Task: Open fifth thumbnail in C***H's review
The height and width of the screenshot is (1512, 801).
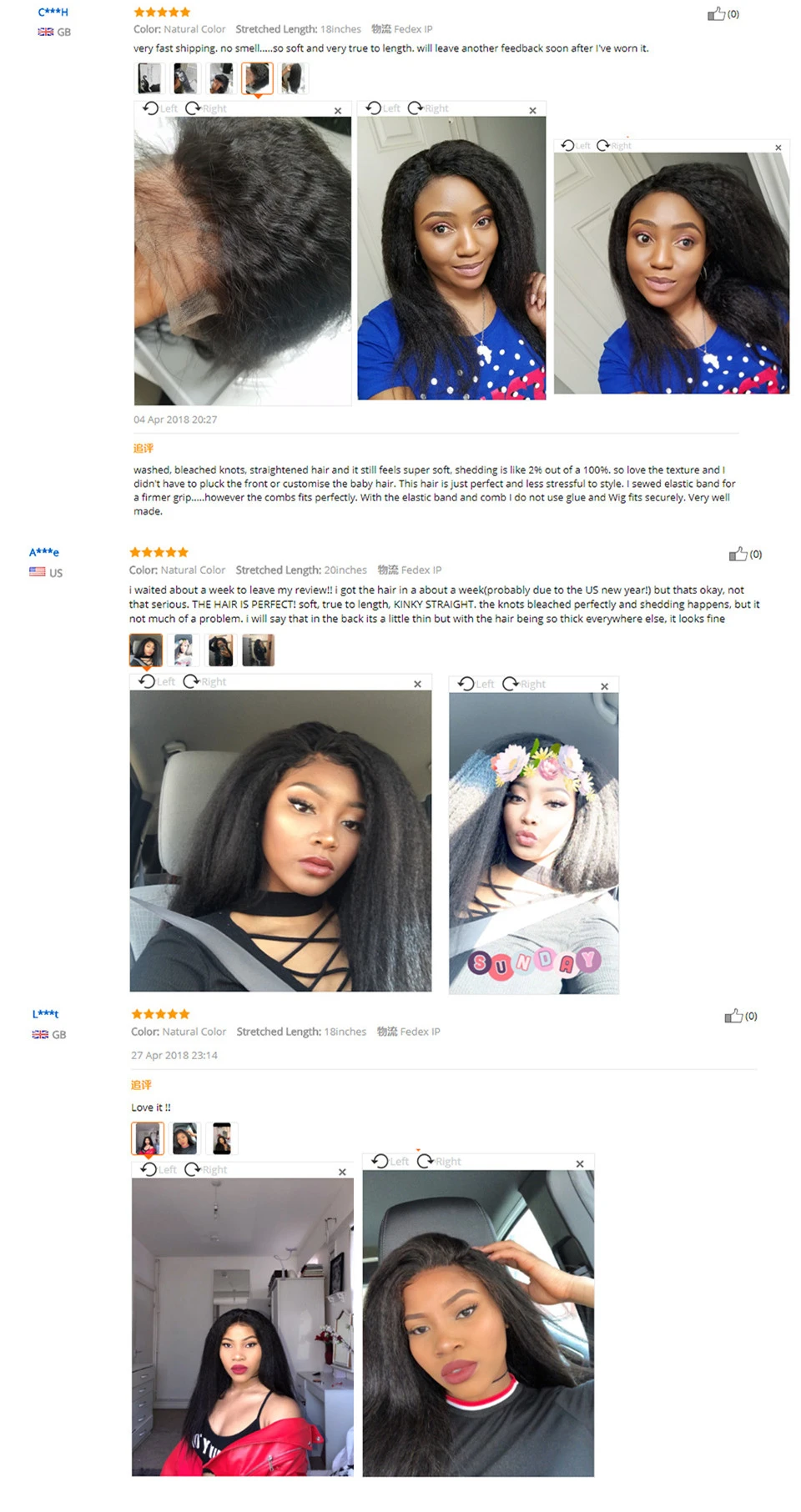Action: click(x=293, y=78)
